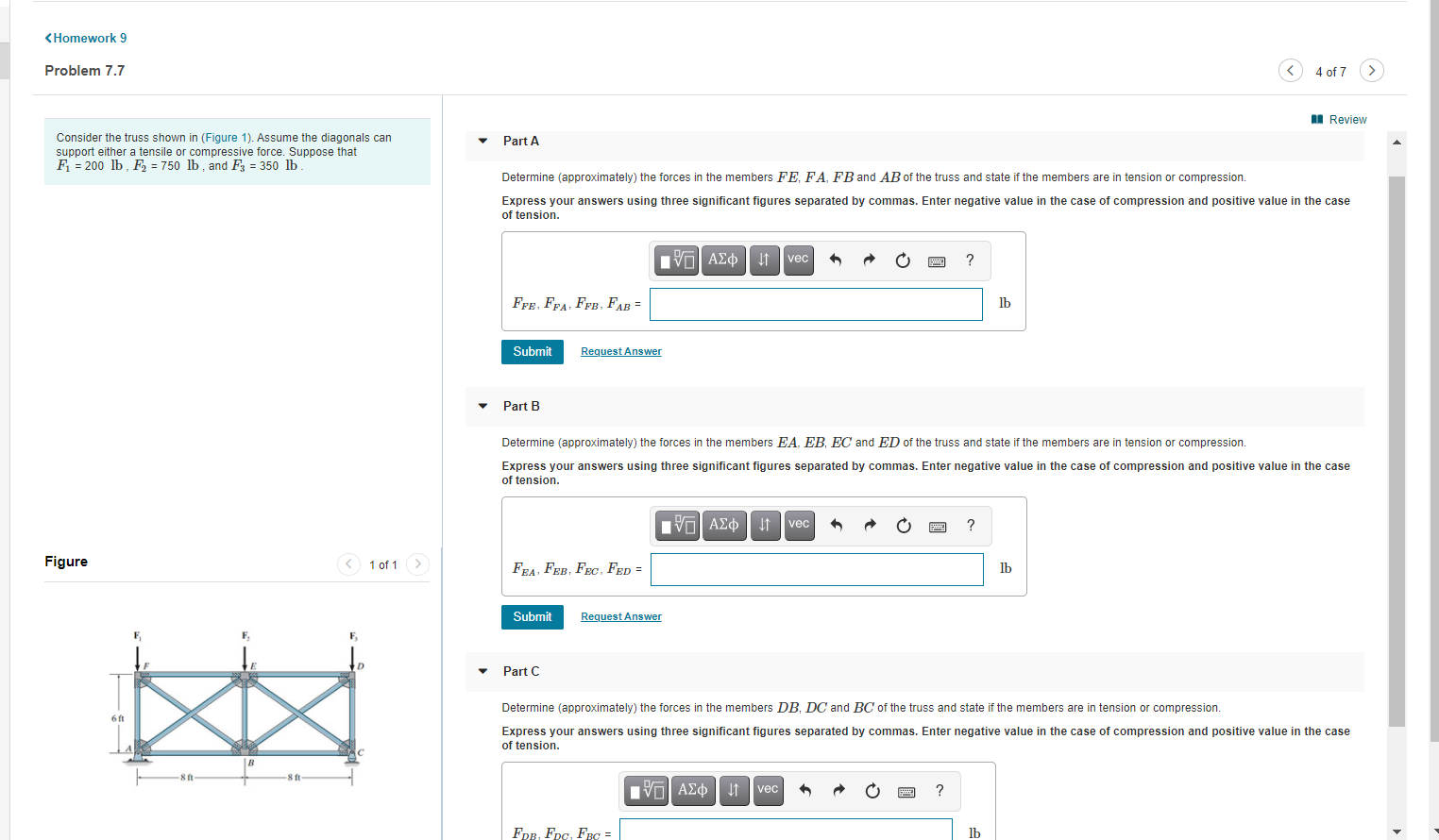Click Request Answer link under Part B
This screenshot has height=840, width=1439.
coord(621,616)
